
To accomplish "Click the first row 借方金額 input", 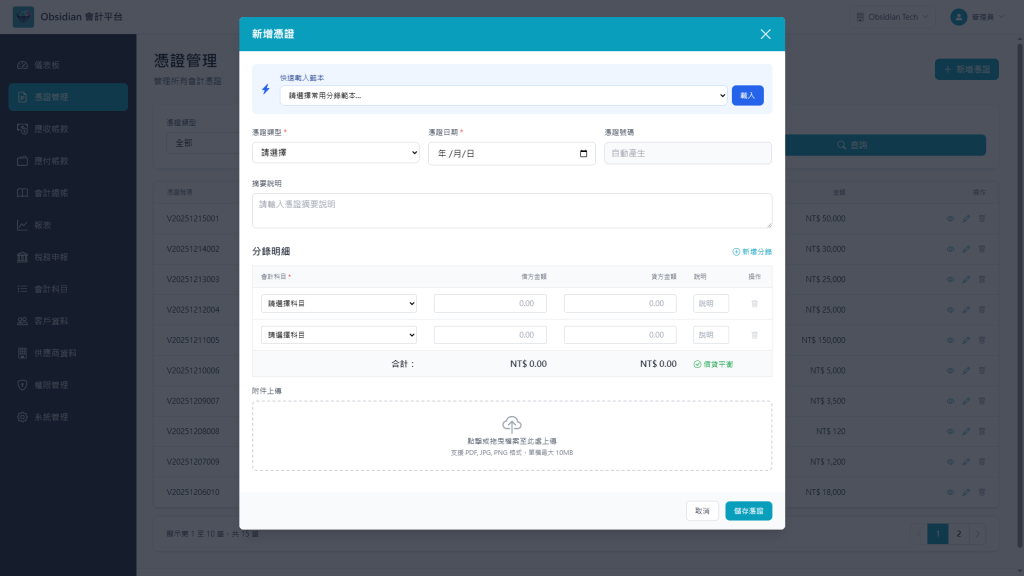I will [x=490, y=304].
